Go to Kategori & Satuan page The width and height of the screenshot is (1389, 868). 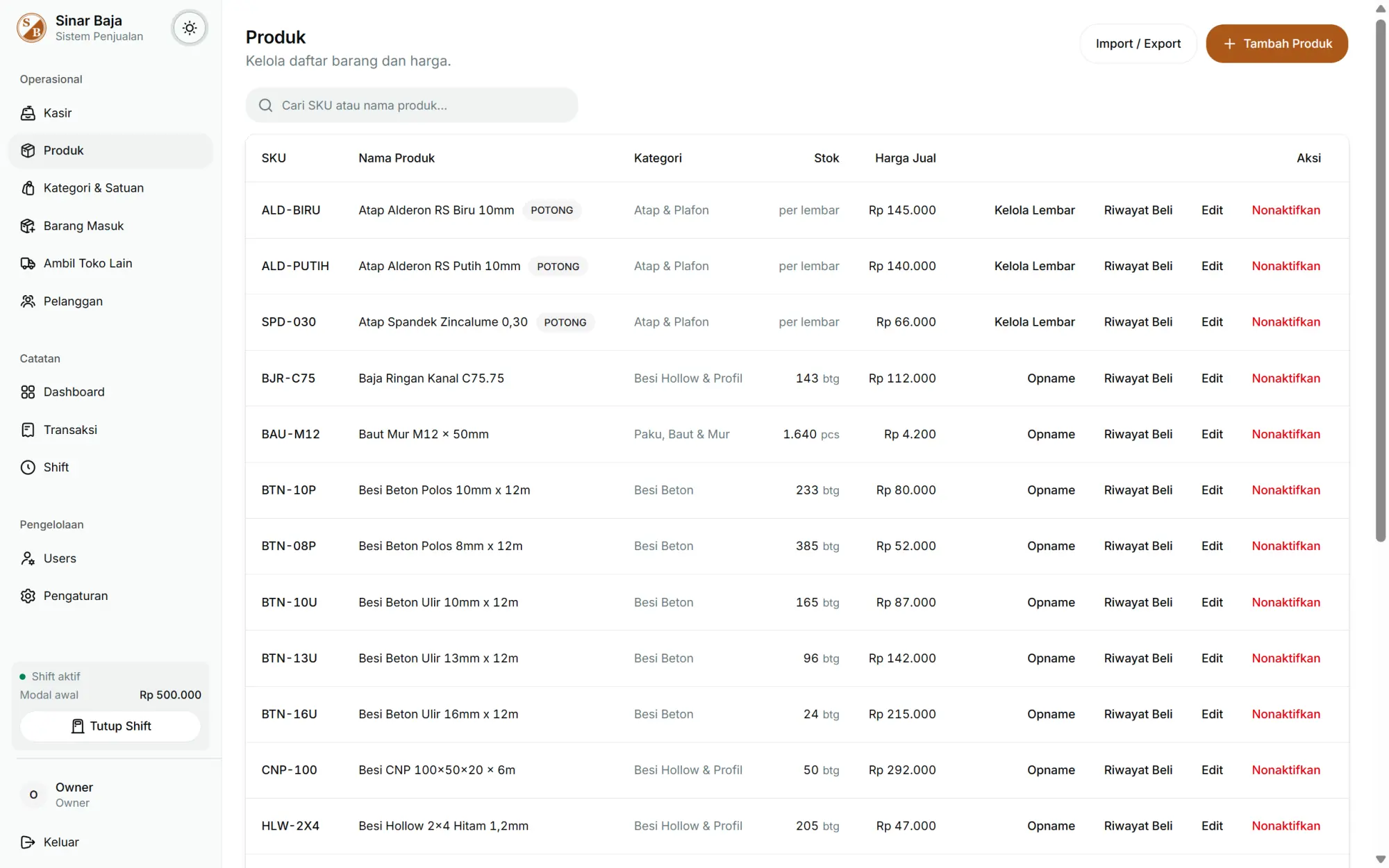click(110, 188)
